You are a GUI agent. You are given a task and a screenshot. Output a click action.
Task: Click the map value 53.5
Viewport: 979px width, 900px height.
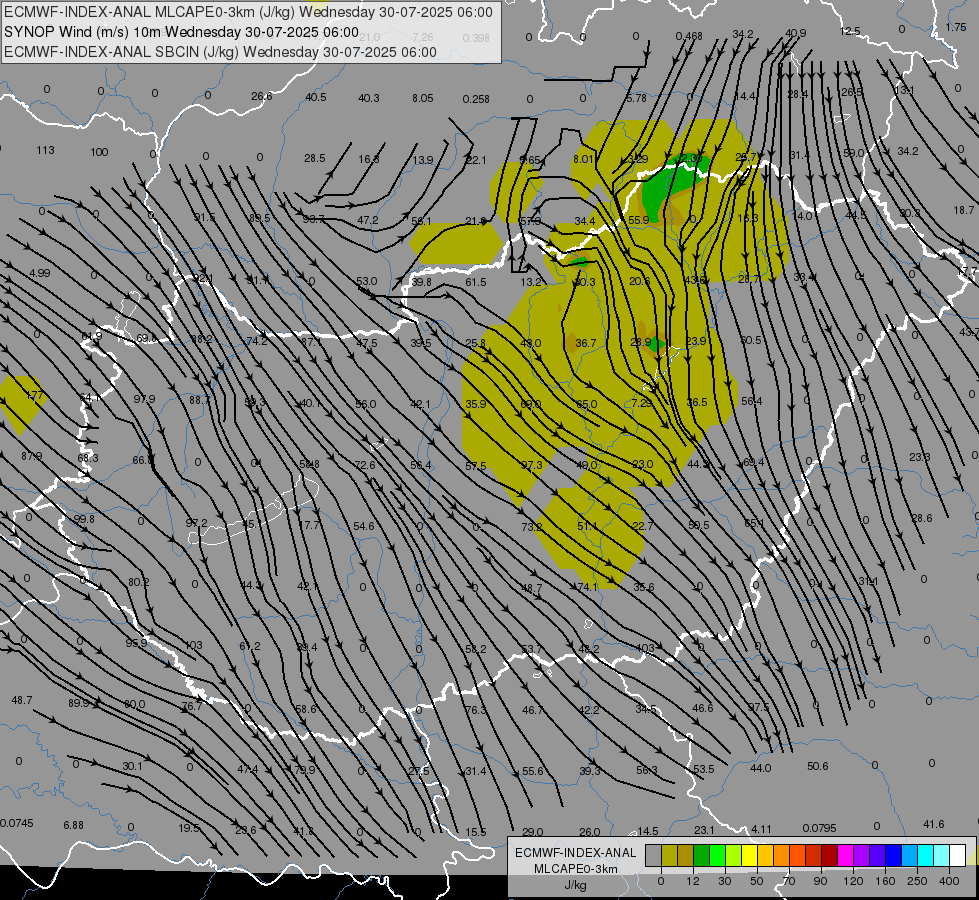point(703,769)
